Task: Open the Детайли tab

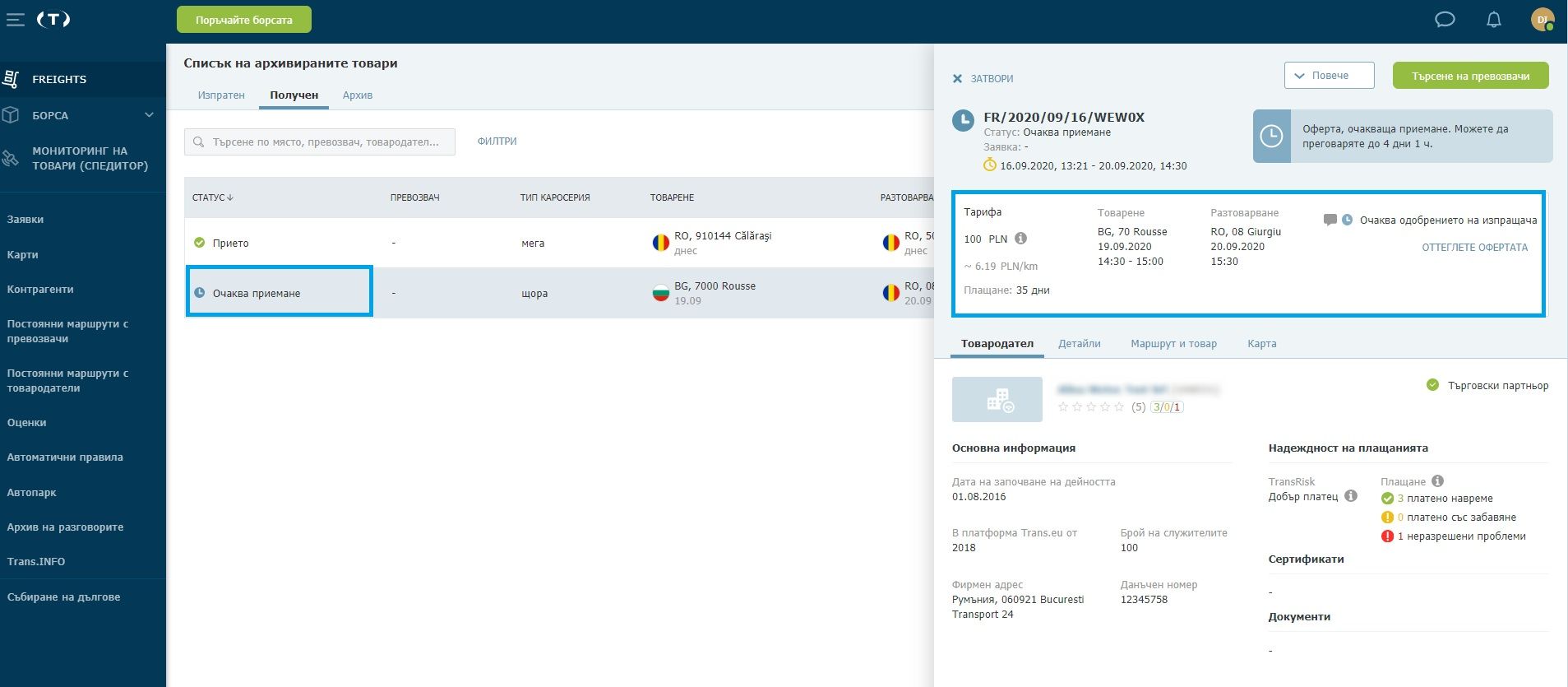Action: [1079, 344]
